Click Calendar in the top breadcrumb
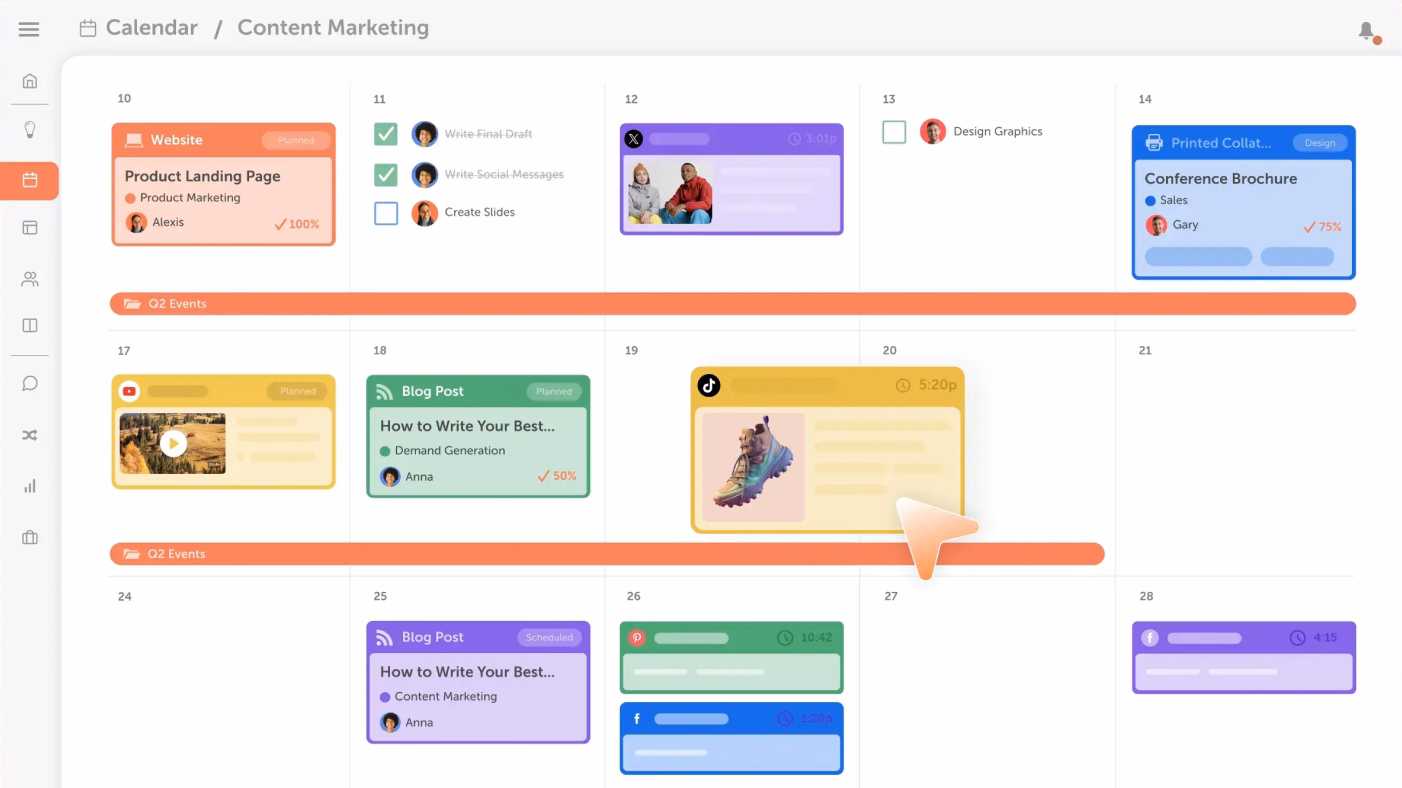Screen dimensions: 1402x788 click(x=152, y=27)
